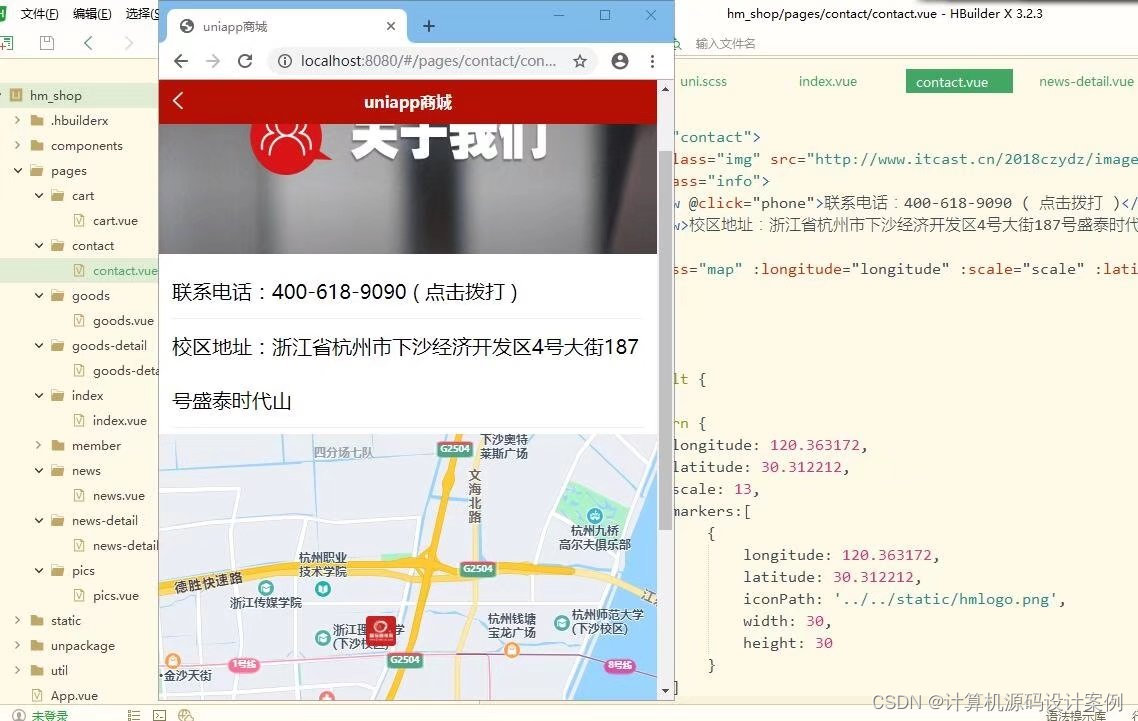Click the browser address bar URL
This screenshot has height=721, width=1138.
tap(428, 61)
